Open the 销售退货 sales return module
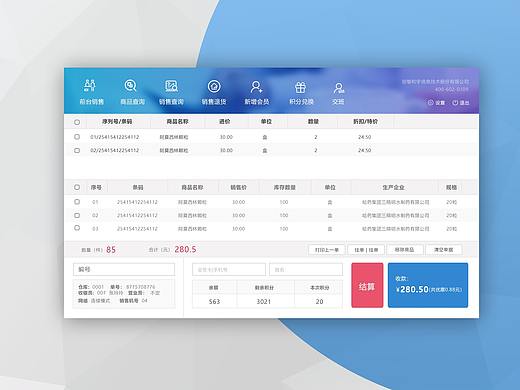 (x=214, y=92)
